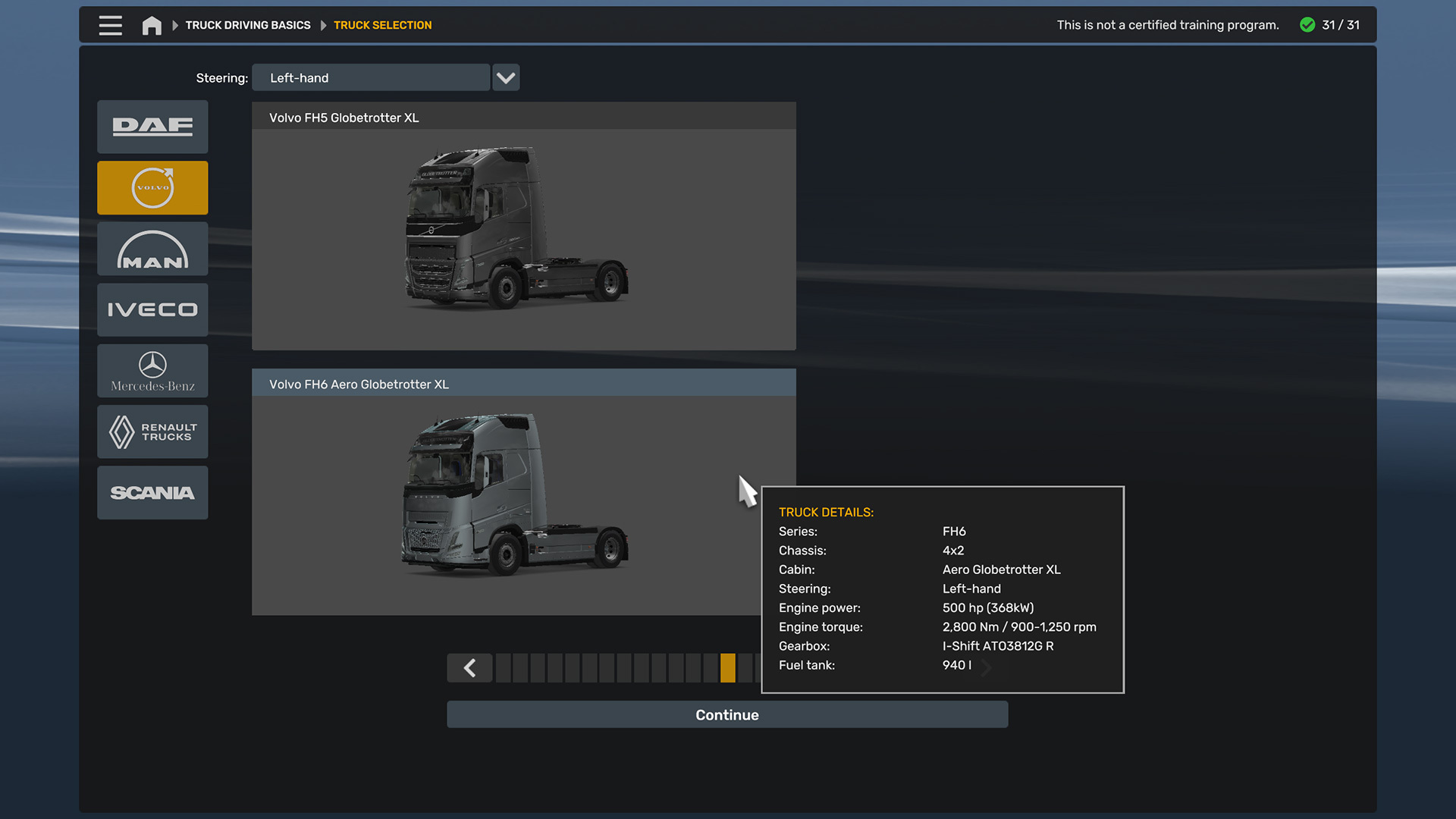Select the Mercedes-Benz brand logo

(152, 371)
